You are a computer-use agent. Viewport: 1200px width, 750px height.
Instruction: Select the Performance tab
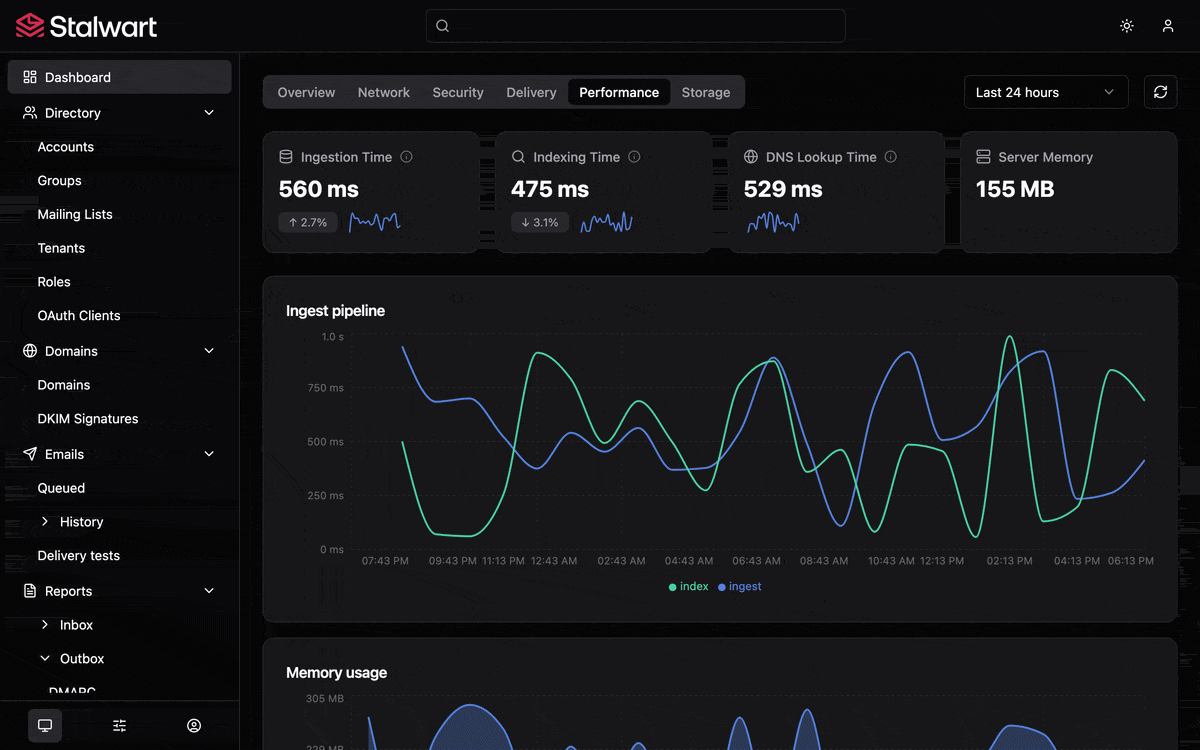[x=619, y=92]
